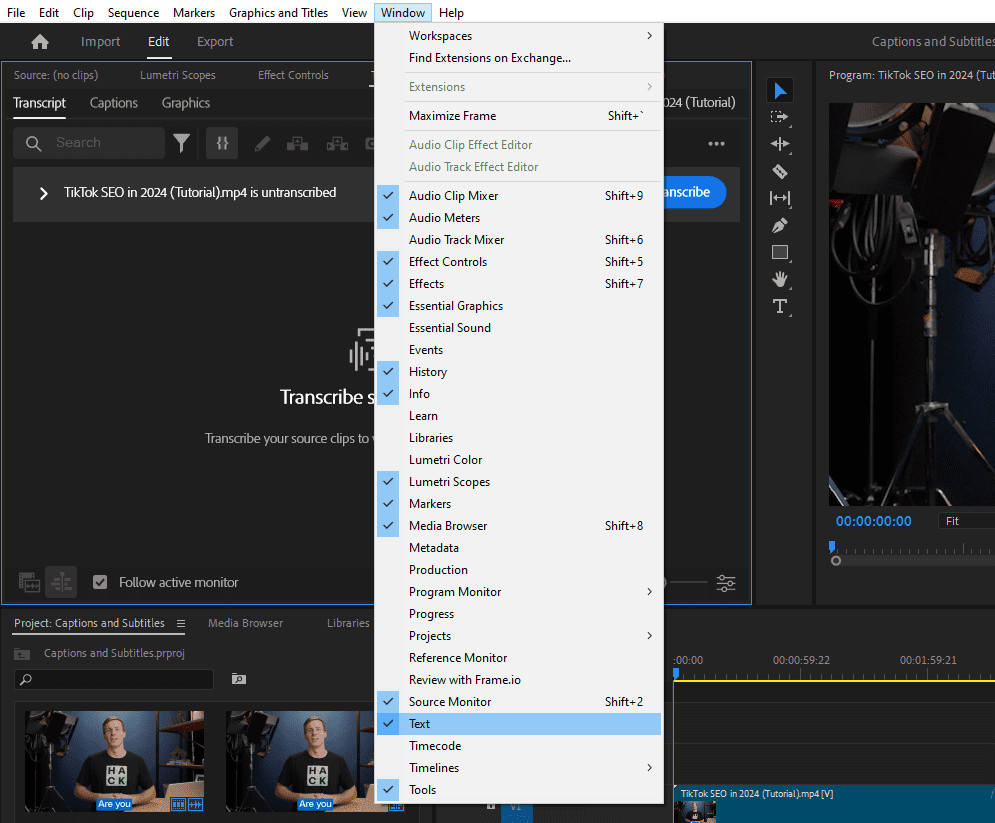995x823 pixels.
Task: Choose the Hand tool
Action: pyautogui.click(x=780, y=279)
